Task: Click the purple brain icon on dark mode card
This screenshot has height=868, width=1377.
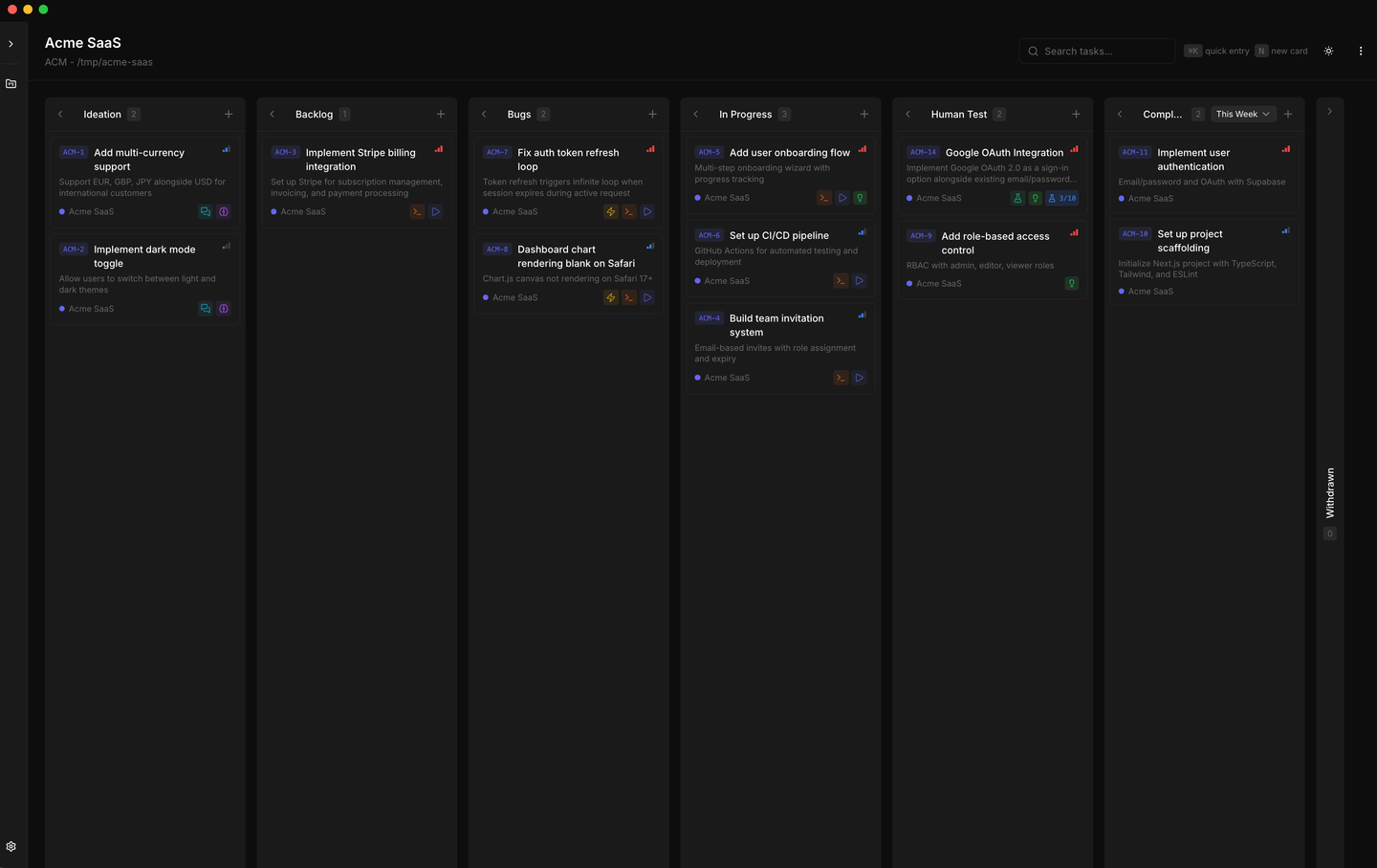Action: [223, 308]
